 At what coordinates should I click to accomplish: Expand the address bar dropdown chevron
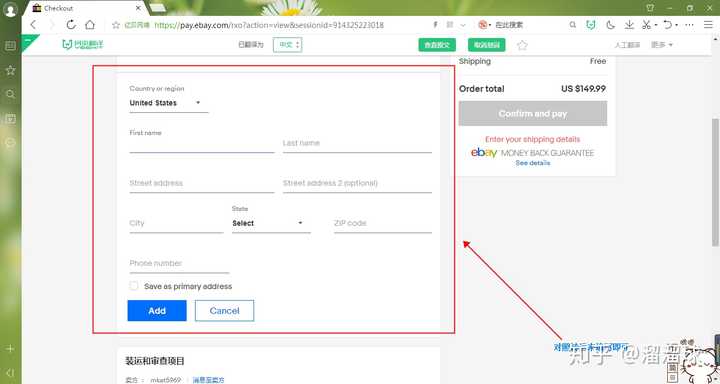[x=463, y=25]
